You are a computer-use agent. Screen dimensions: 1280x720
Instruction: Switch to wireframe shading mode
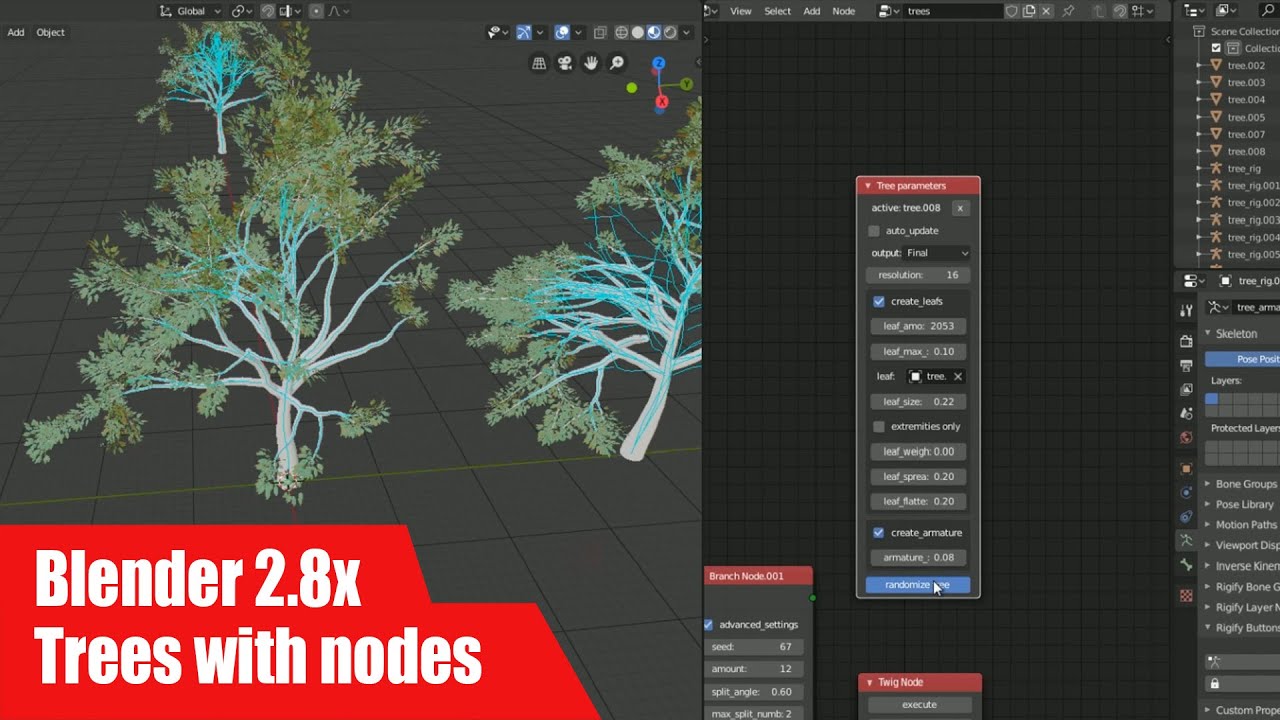coord(622,32)
